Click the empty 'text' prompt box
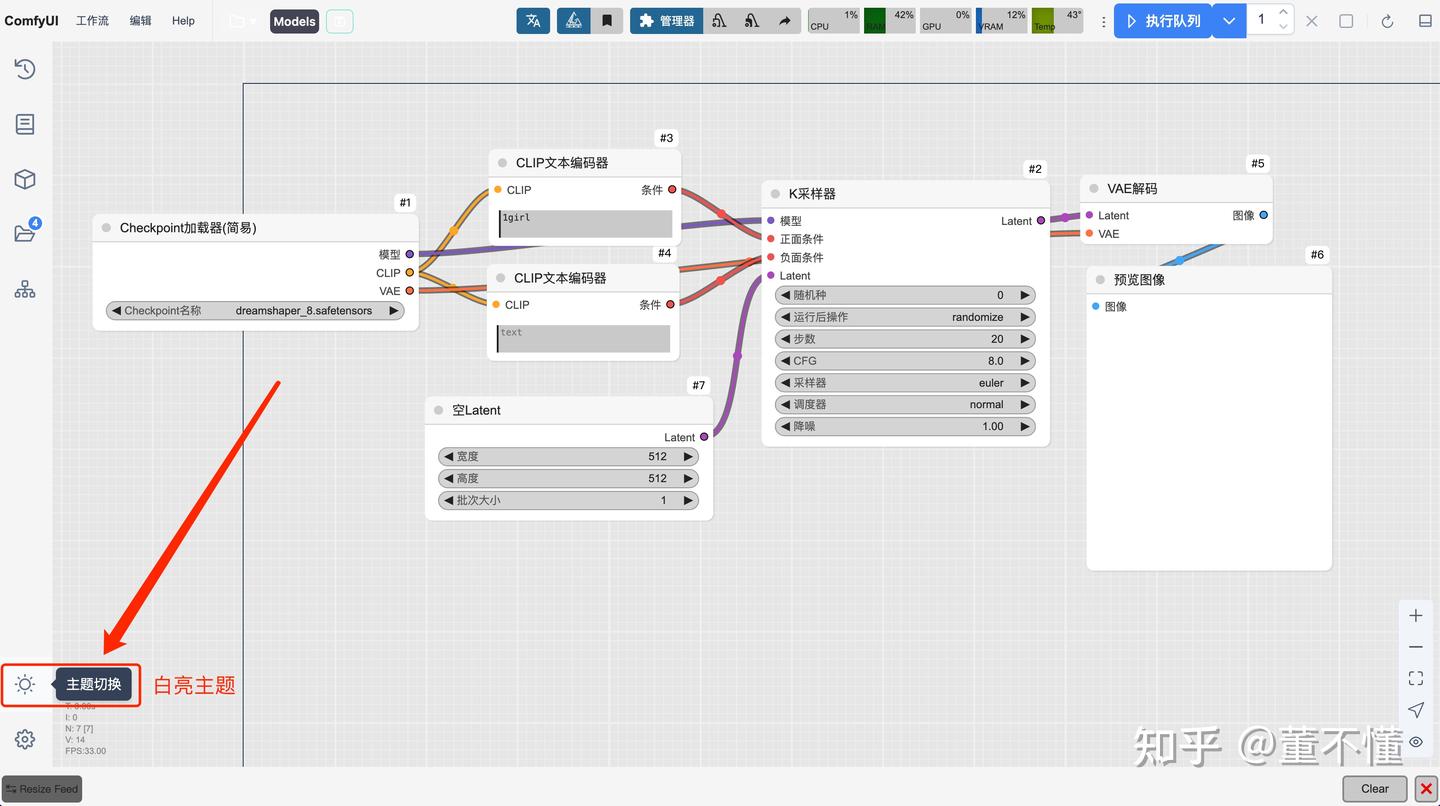The height and width of the screenshot is (806, 1440). (584, 338)
